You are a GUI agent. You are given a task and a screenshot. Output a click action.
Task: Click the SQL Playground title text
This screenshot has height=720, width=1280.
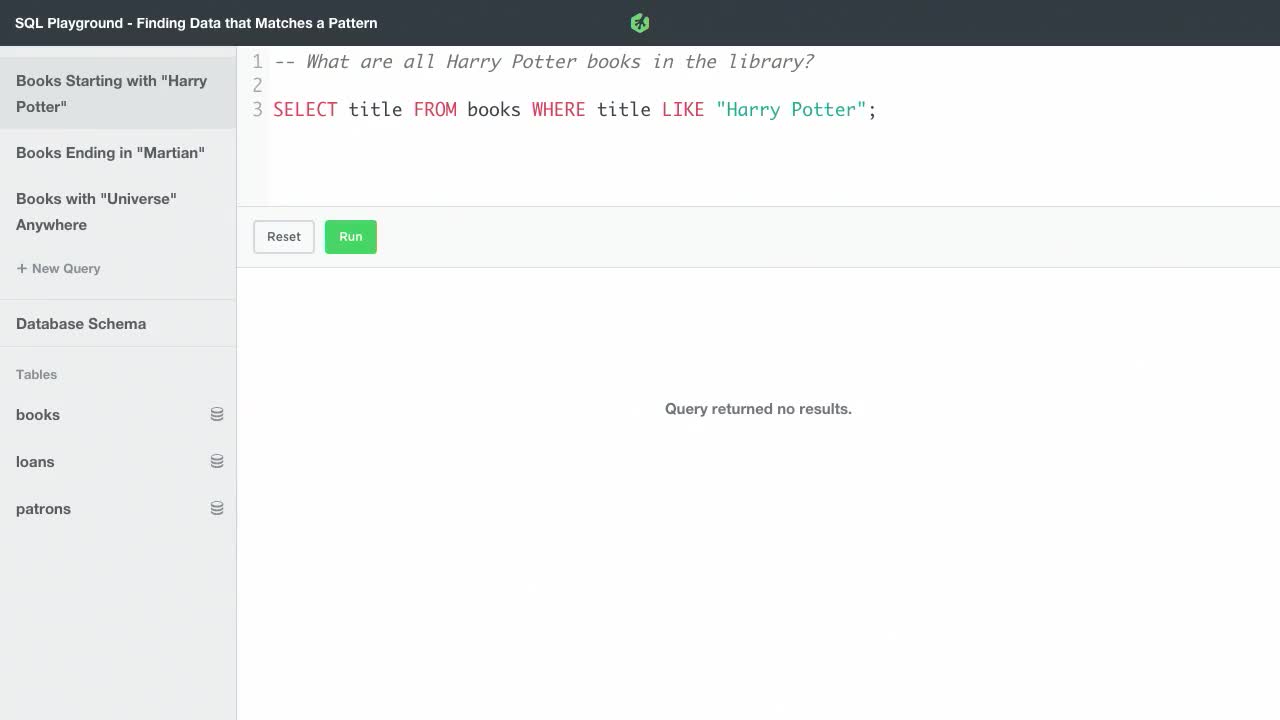pos(196,22)
